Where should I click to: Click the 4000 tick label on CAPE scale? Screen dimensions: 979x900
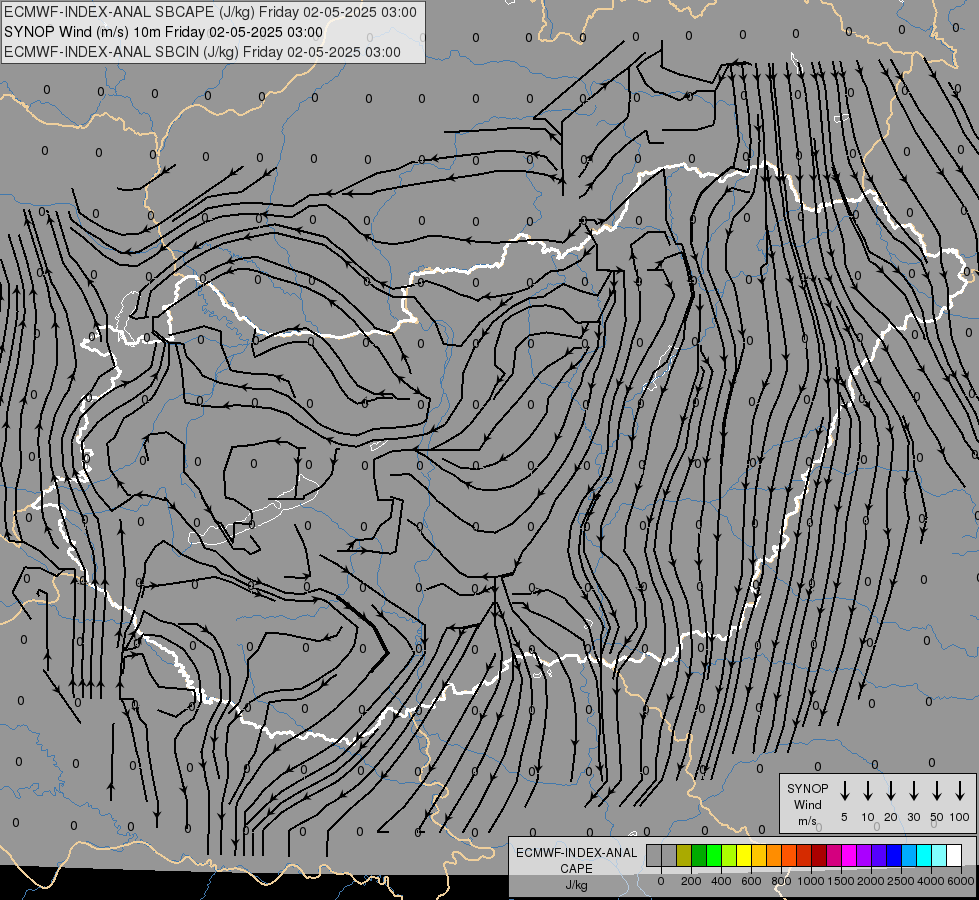[x=931, y=881]
